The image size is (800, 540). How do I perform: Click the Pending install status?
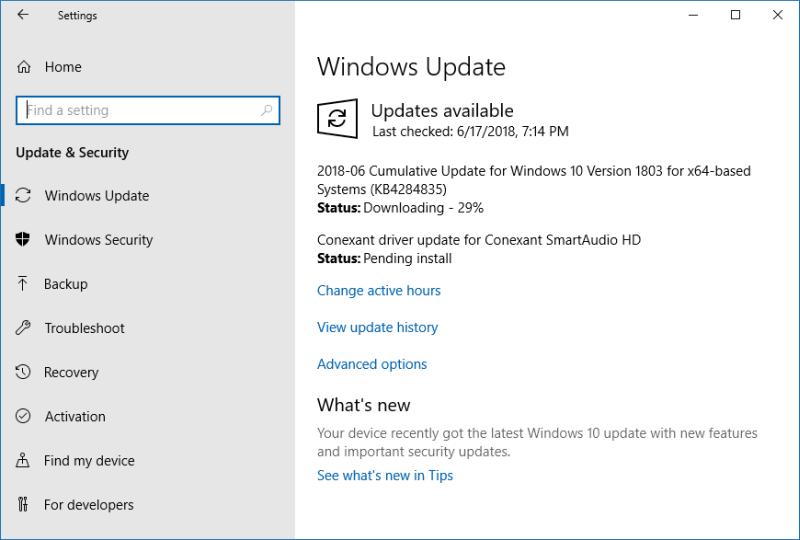[408, 258]
